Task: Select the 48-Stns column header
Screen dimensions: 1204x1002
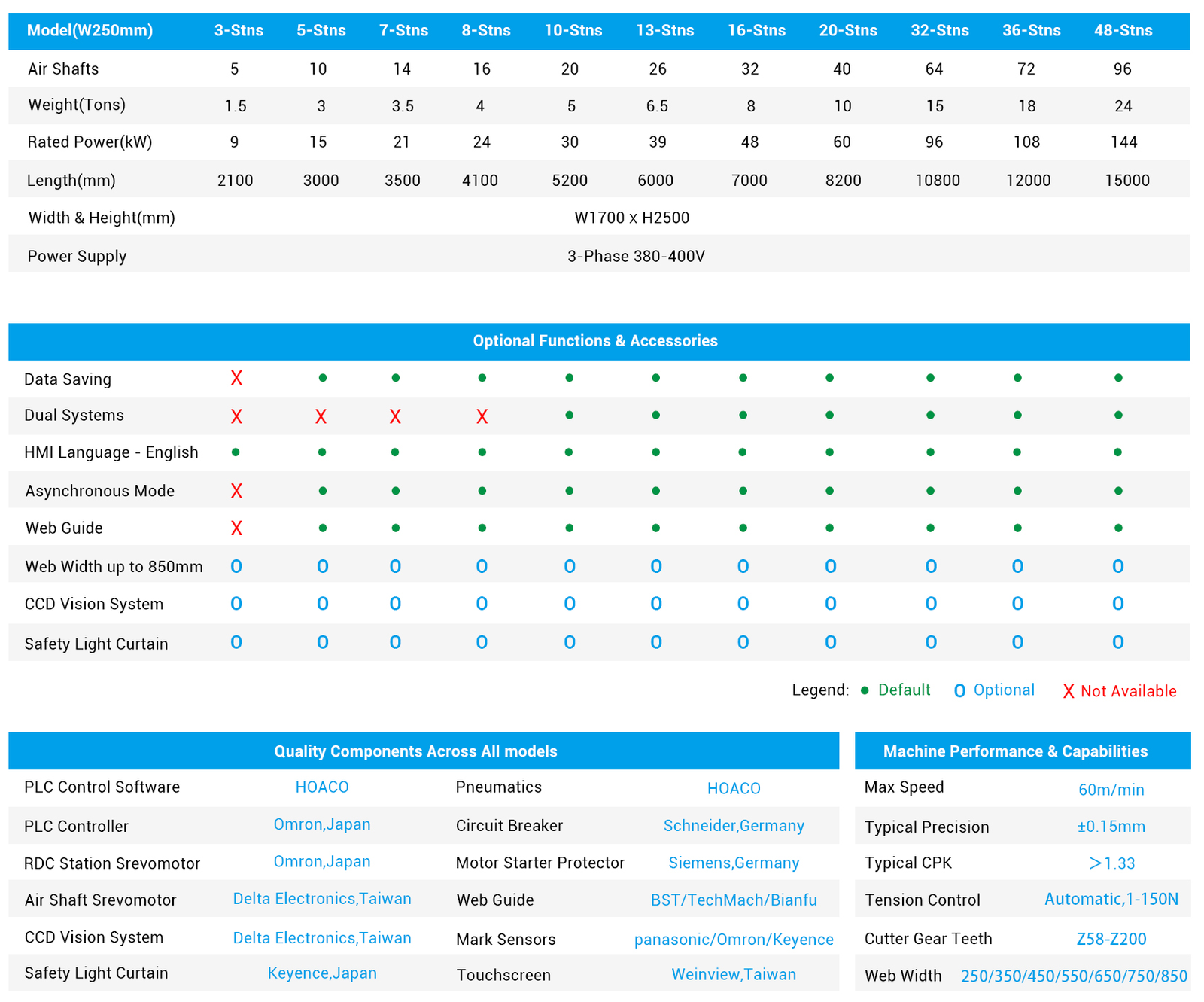Action: [x=1123, y=31]
